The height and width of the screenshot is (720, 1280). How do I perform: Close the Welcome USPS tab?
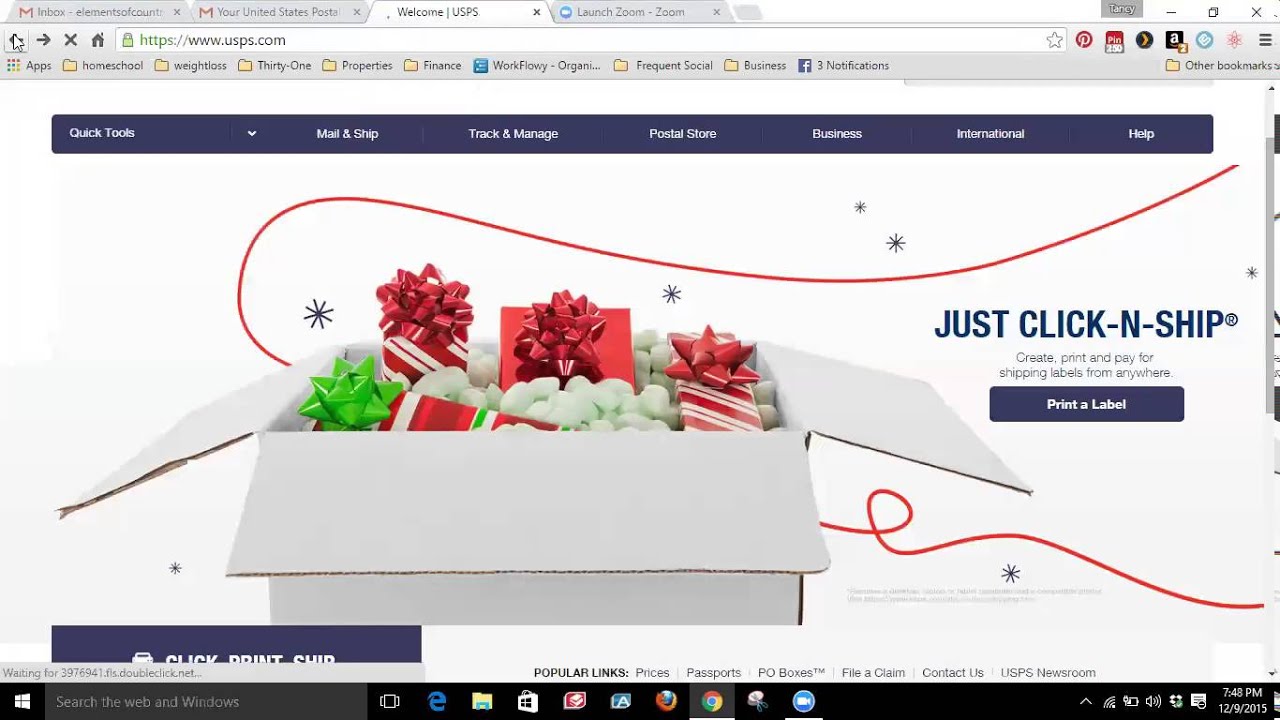536,12
